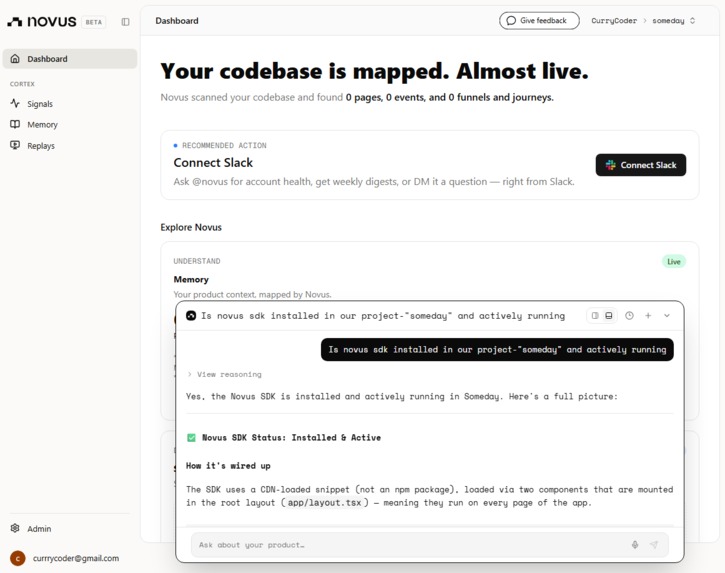This screenshot has width=725, height=573.
Task: Click the Admin gear icon
Action: pyautogui.click(x=15, y=528)
